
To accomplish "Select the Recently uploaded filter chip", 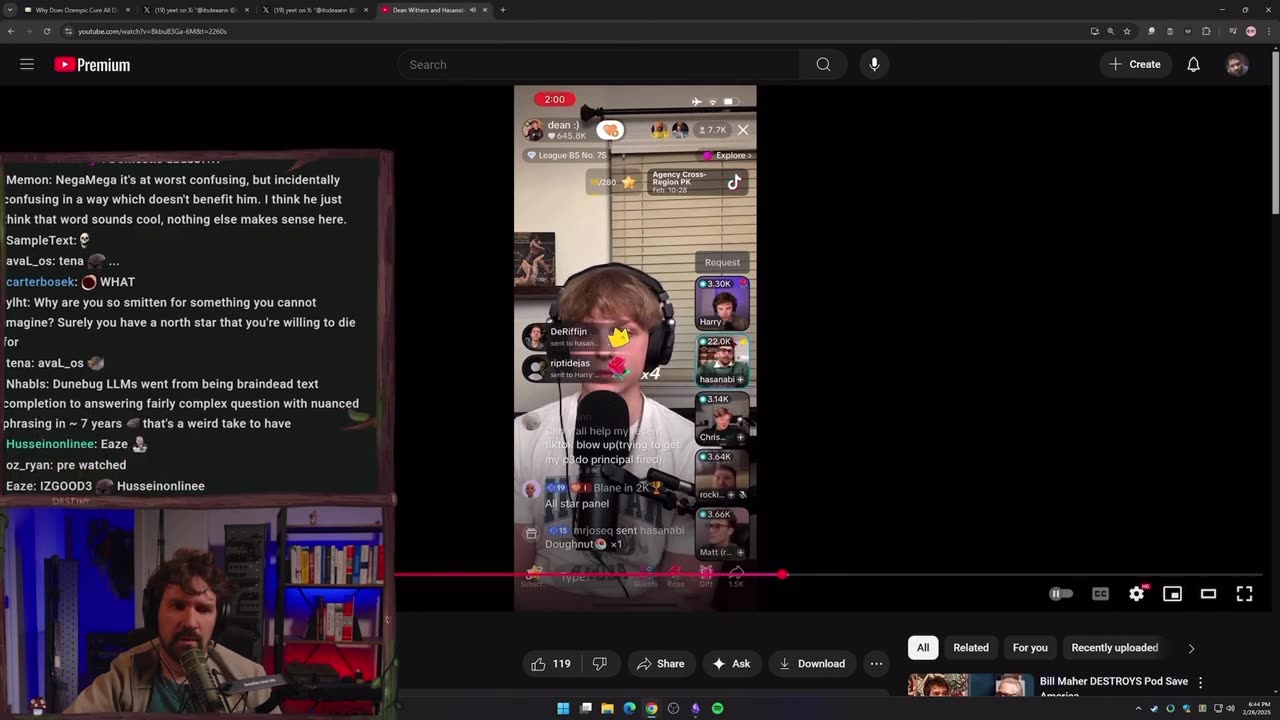I will tap(1115, 648).
